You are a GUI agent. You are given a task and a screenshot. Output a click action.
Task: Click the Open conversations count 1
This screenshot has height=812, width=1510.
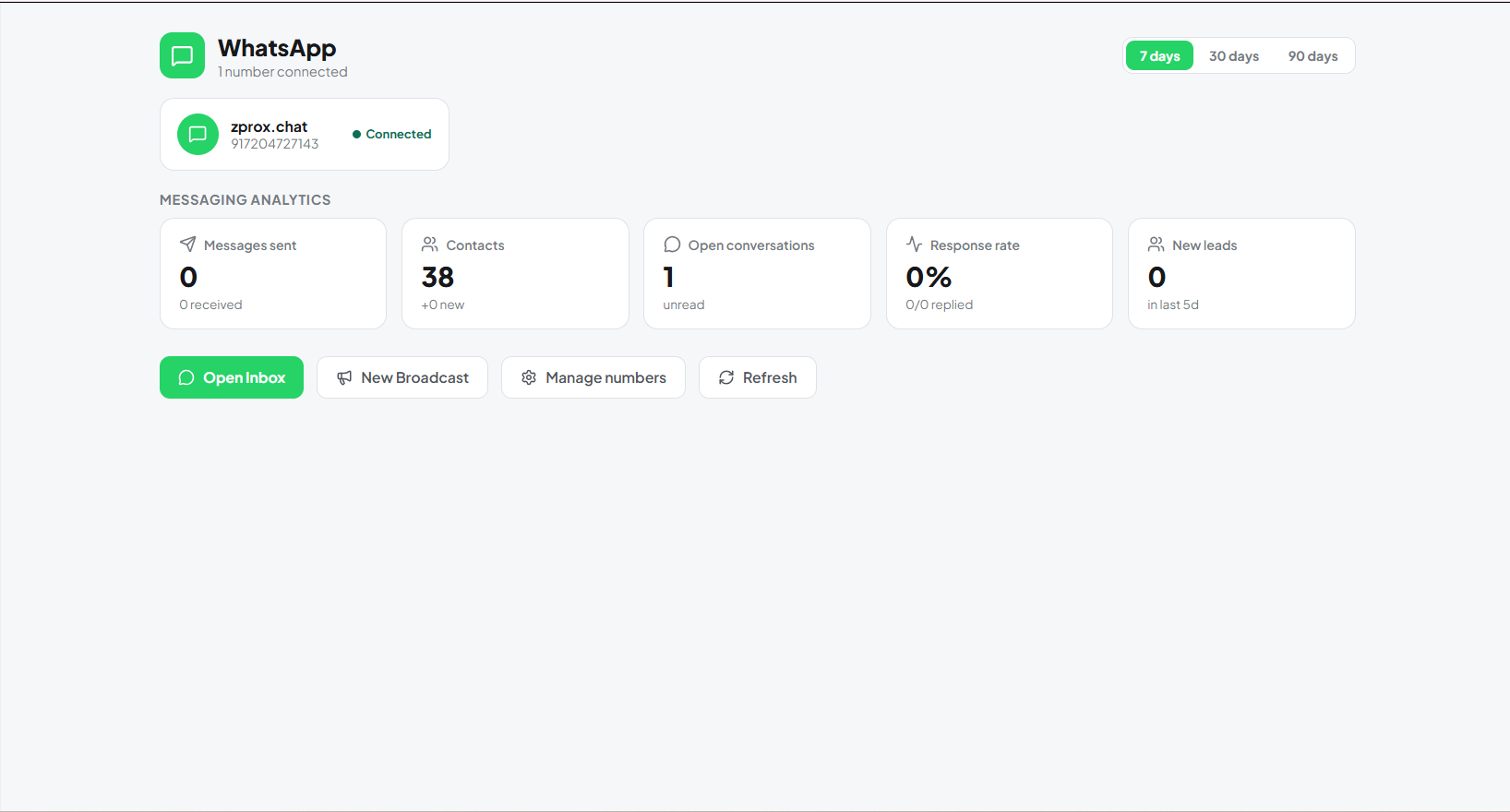click(x=669, y=277)
